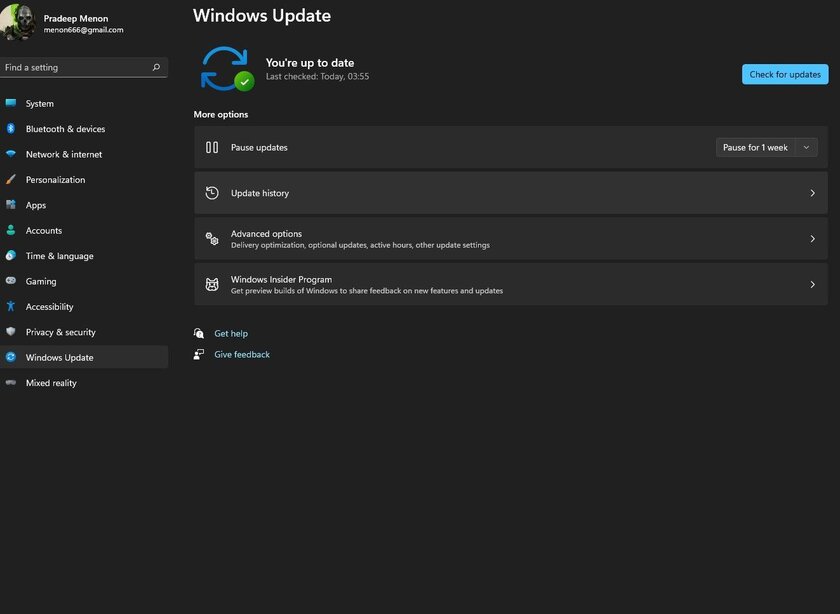840x614 pixels.
Task: Select Privacy & security in sidebar
Action: click(x=84, y=332)
